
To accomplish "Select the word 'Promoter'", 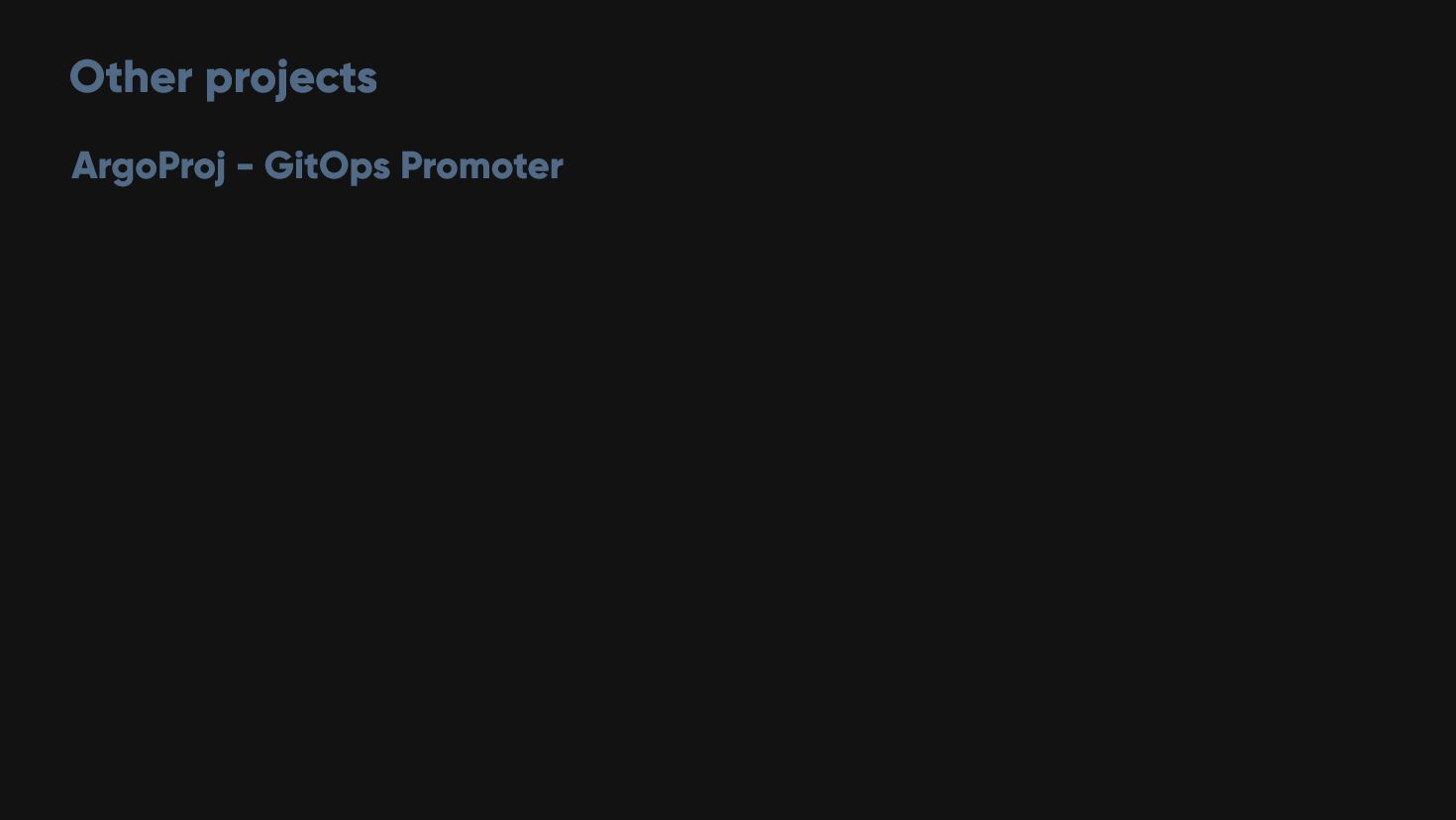I will tap(481, 165).
